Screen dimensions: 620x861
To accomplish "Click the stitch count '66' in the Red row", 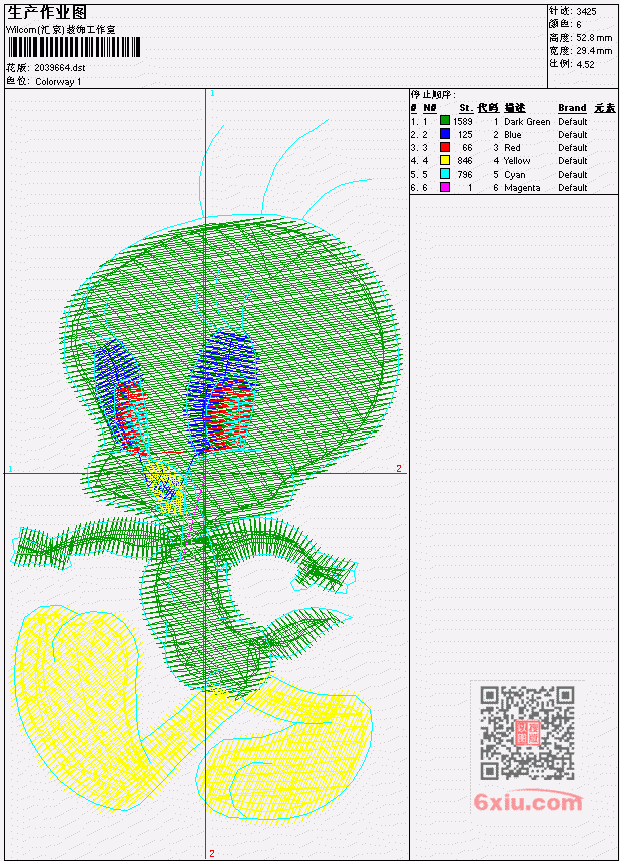I will pyautogui.click(x=467, y=148).
